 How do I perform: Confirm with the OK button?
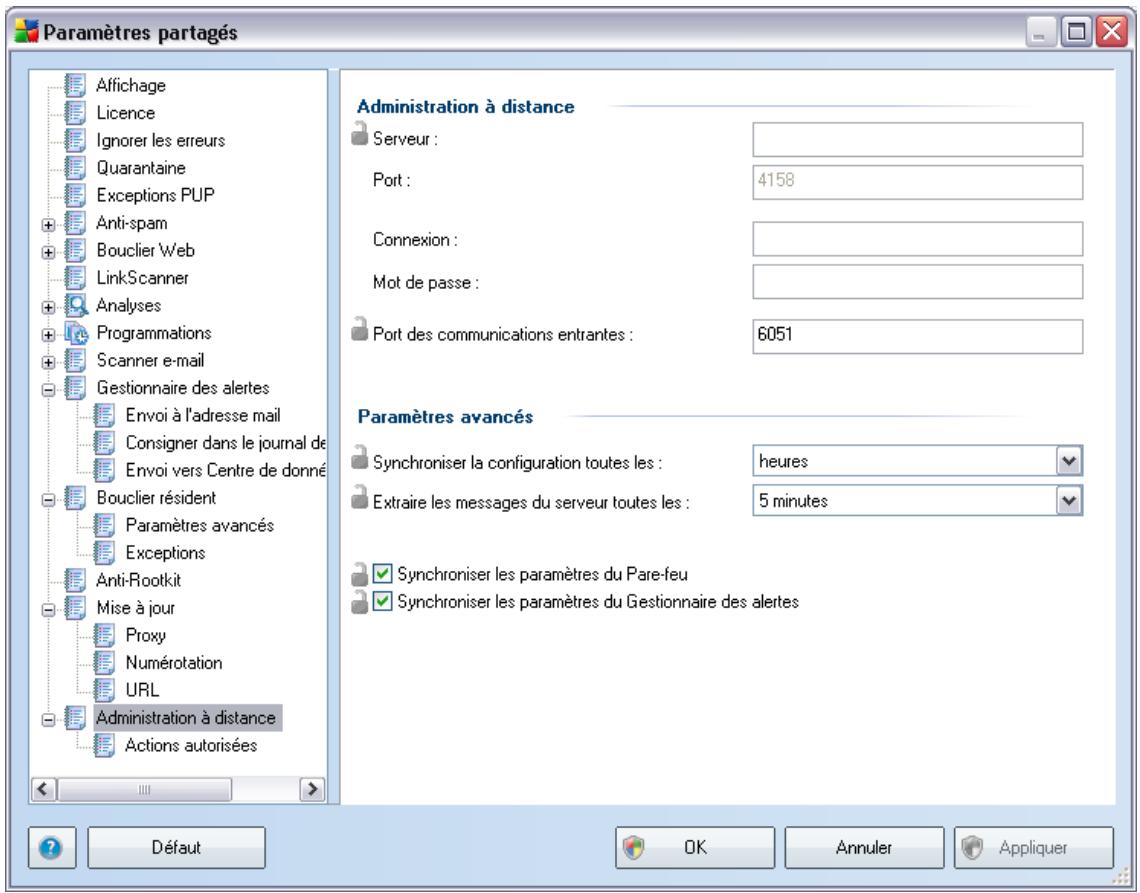click(695, 847)
